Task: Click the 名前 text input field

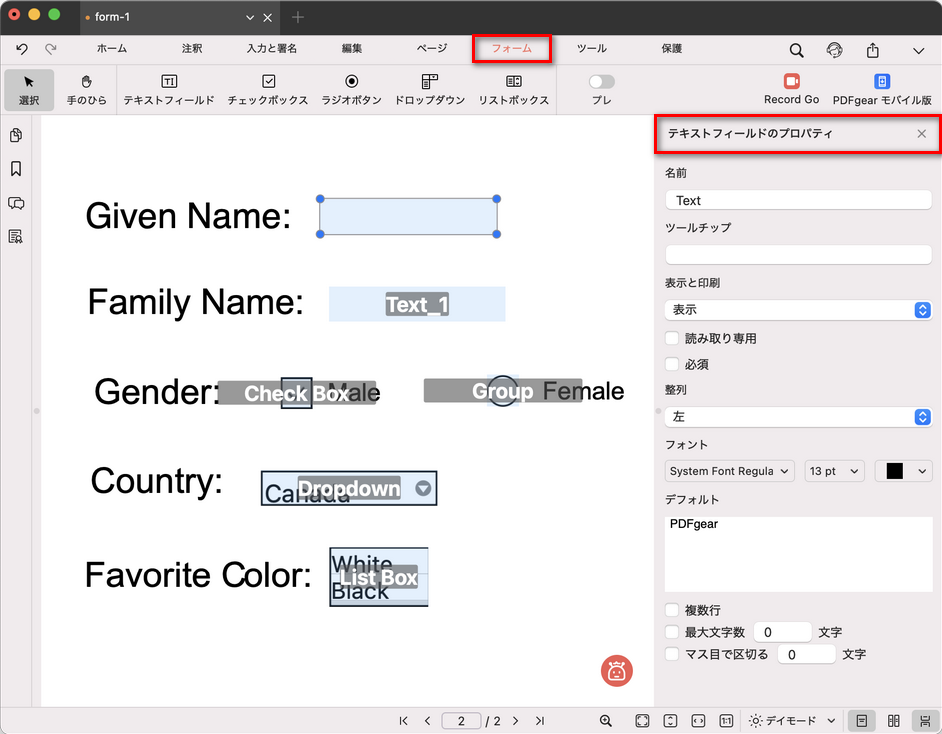Action: tap(798, 200)
